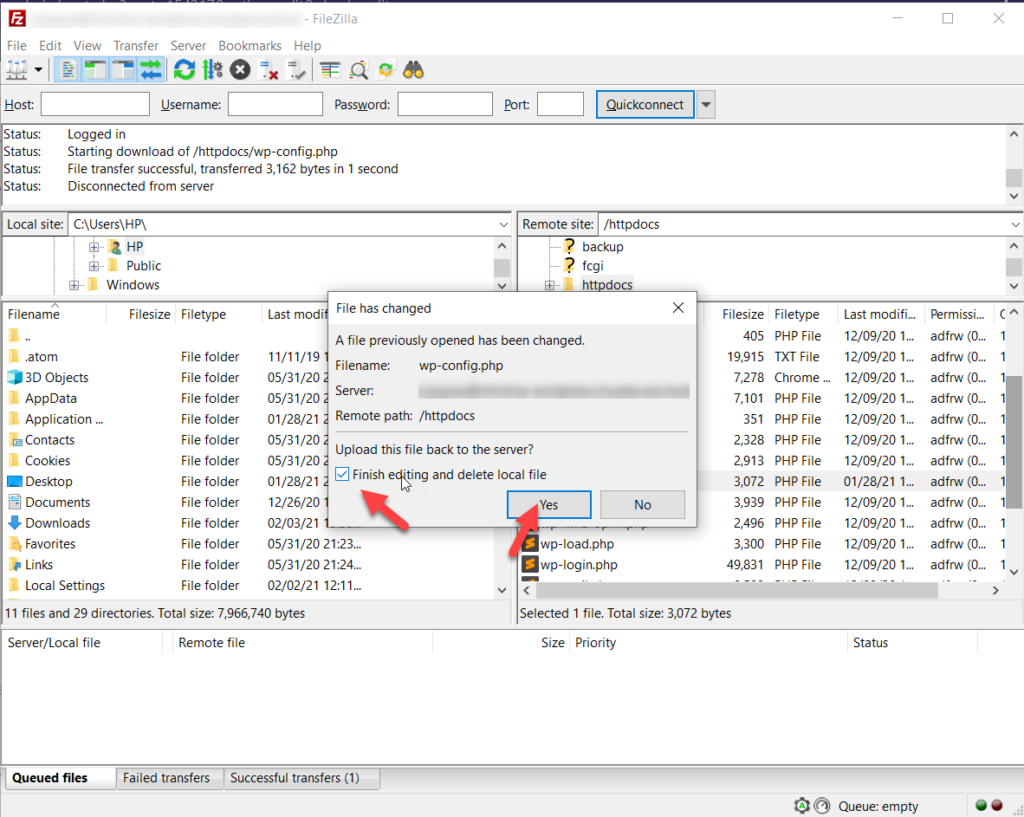1024x817 pixels.
Task: Cancel current operation
Action: (240, 69)
